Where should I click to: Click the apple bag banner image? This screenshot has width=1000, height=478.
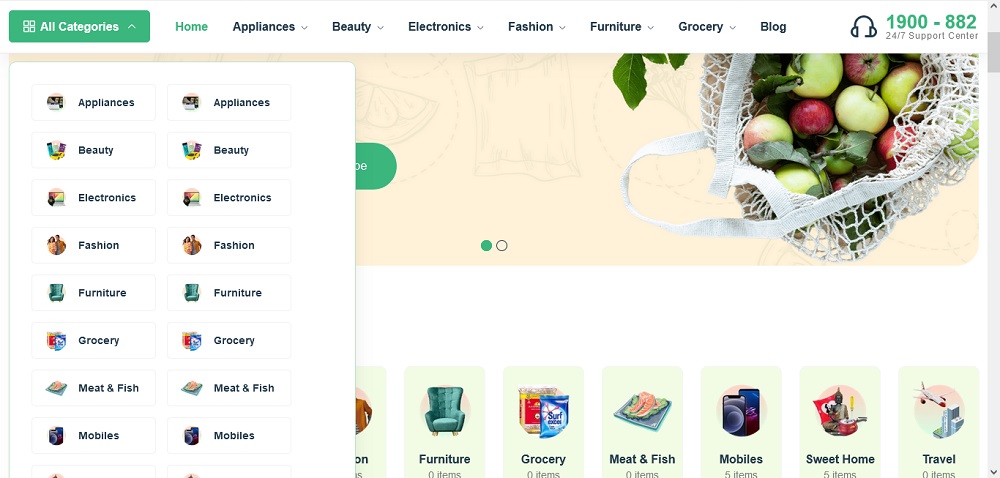[797, 156]
